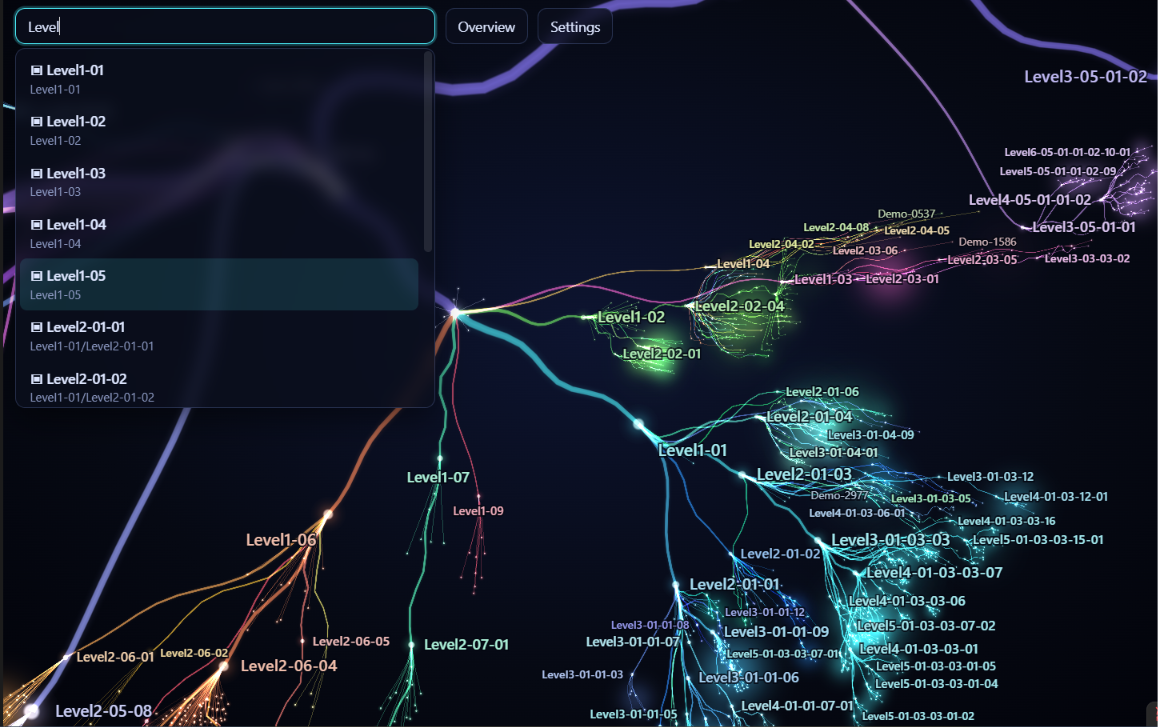
Task: Click the Level2-06-01 node label
Action: click(x=115, y=657)
